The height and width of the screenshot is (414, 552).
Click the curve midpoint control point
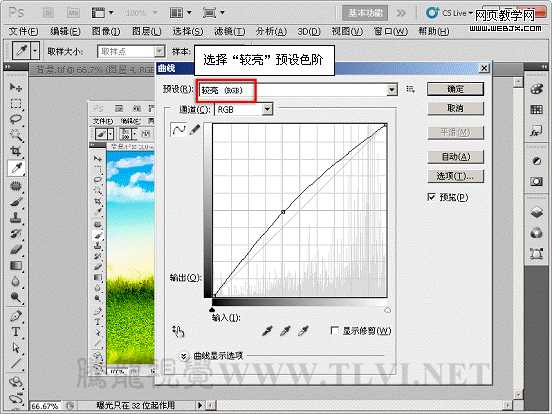coord(283,212)
